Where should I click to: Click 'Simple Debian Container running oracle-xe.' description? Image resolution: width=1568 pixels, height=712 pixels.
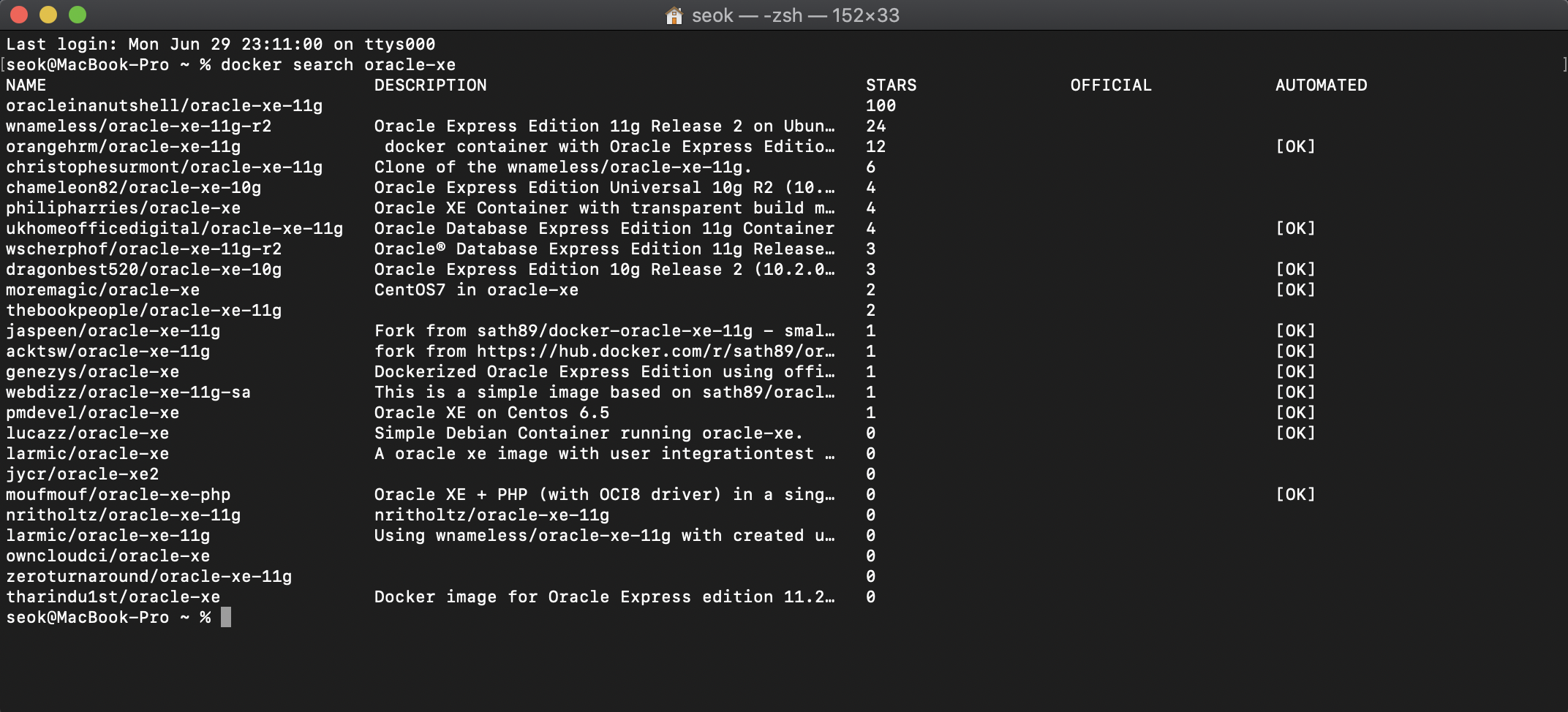589,433
